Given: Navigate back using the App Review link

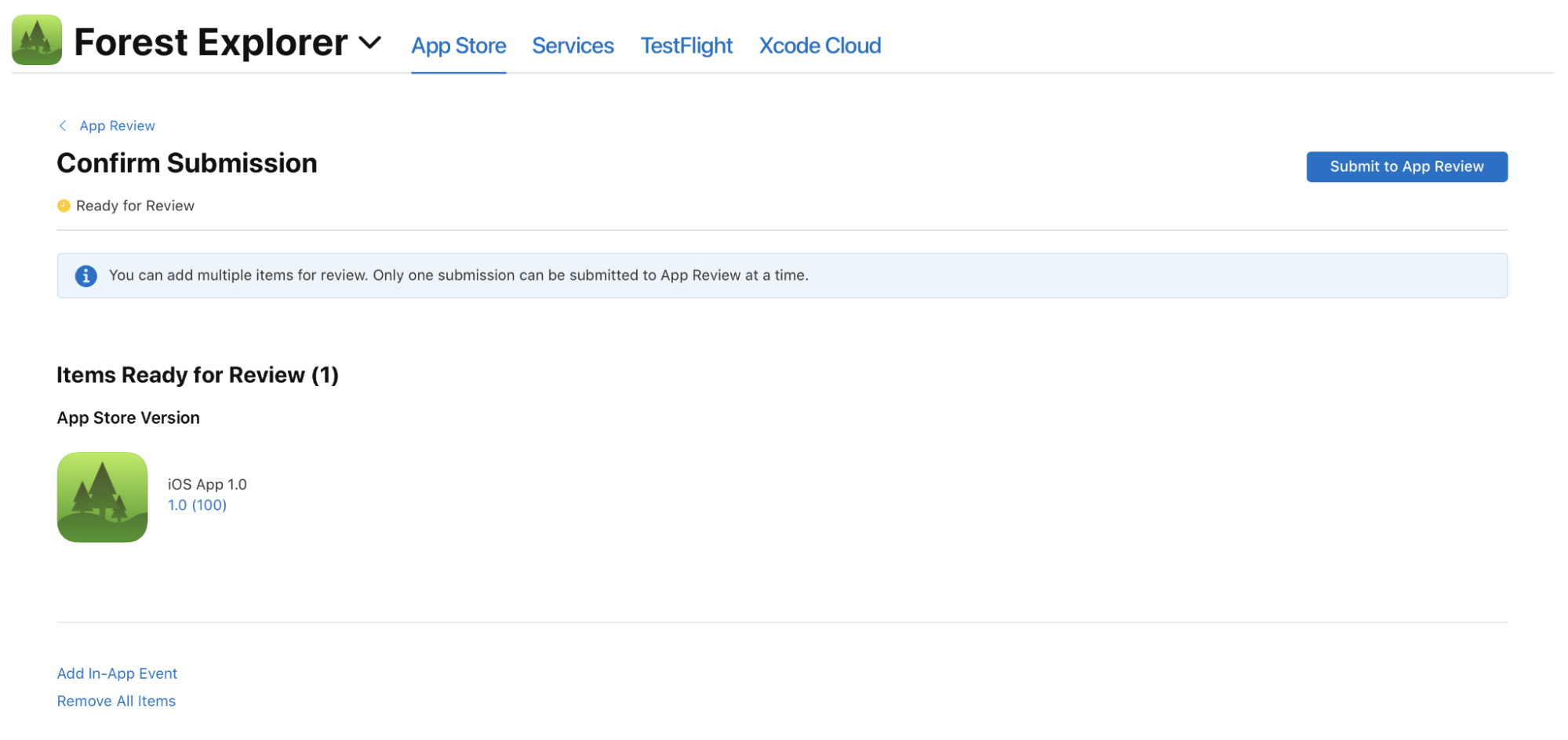Looking at the screenshot, I should (116, 125).
